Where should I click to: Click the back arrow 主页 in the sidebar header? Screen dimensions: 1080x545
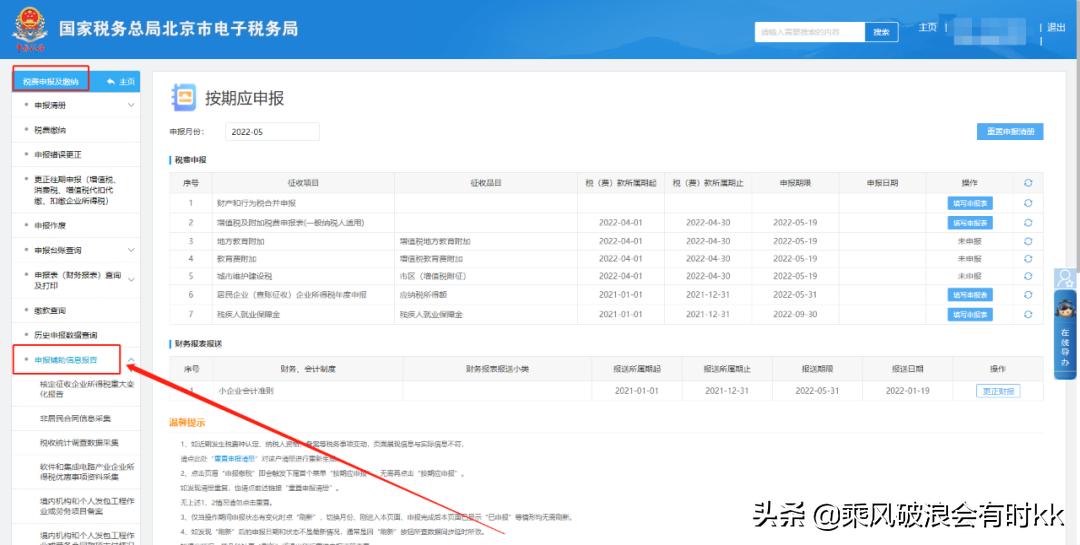click(x=121, y=81)
